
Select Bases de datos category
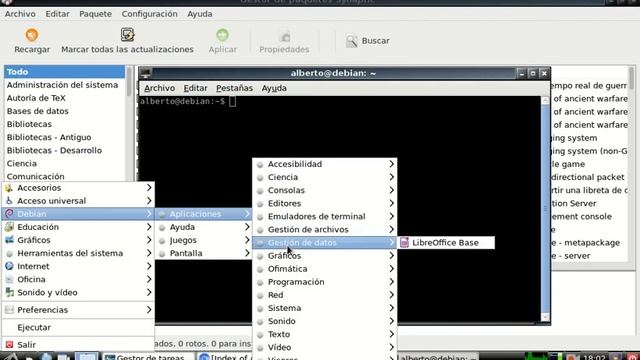64,111
